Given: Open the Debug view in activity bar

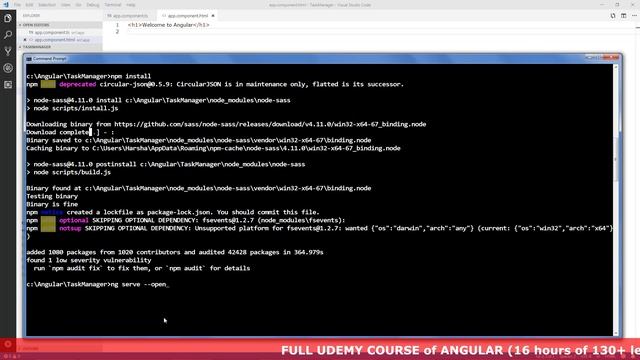Looking at the screenshot, I should pyautogui.click(x=8, y=68).
